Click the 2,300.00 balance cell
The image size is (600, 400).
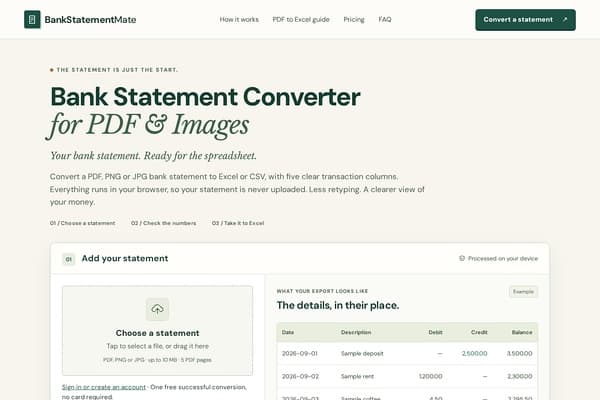click(520, 376)
